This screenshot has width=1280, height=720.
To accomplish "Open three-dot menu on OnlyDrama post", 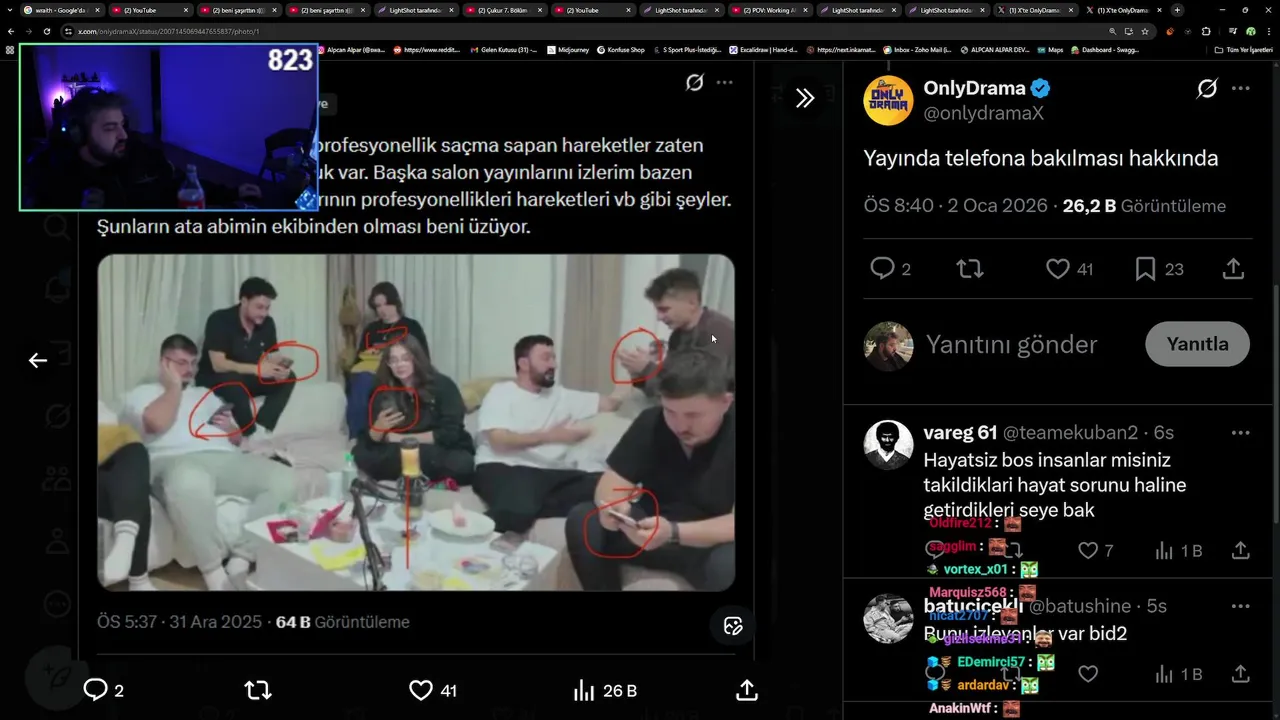I will pyautogui.click(x=1241, y=88).
